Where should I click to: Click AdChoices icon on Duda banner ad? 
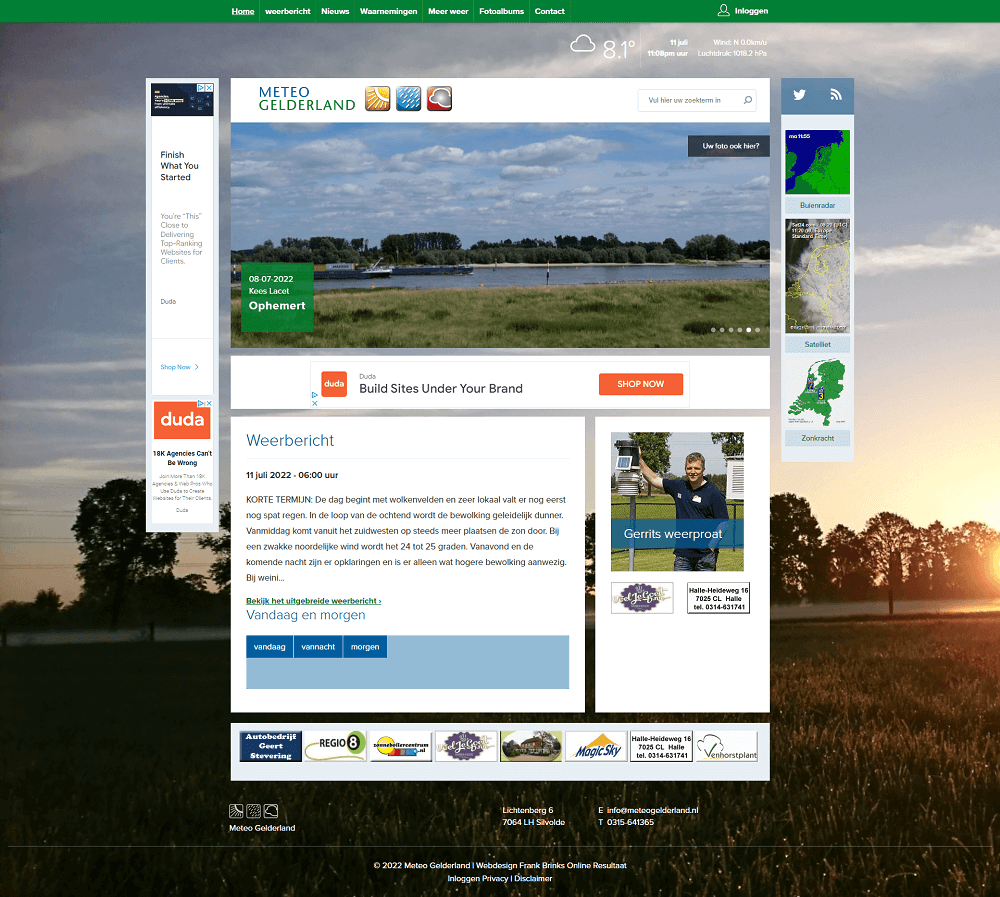tap(314, 395)
